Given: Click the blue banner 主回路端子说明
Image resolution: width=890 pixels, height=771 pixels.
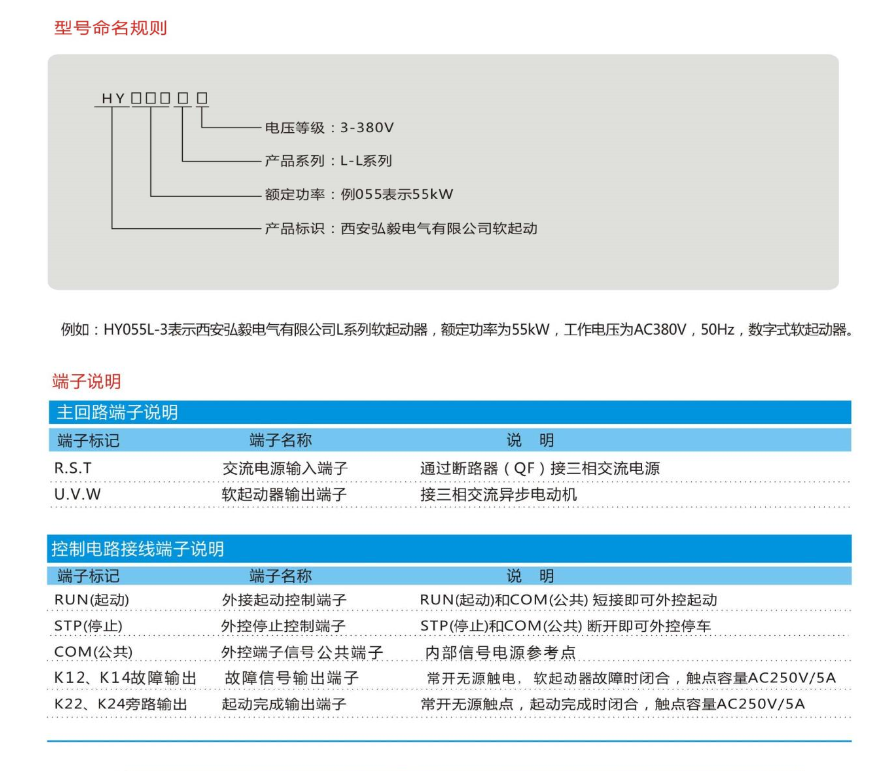Looking at the screenshot, I should (x=450, y=412).
